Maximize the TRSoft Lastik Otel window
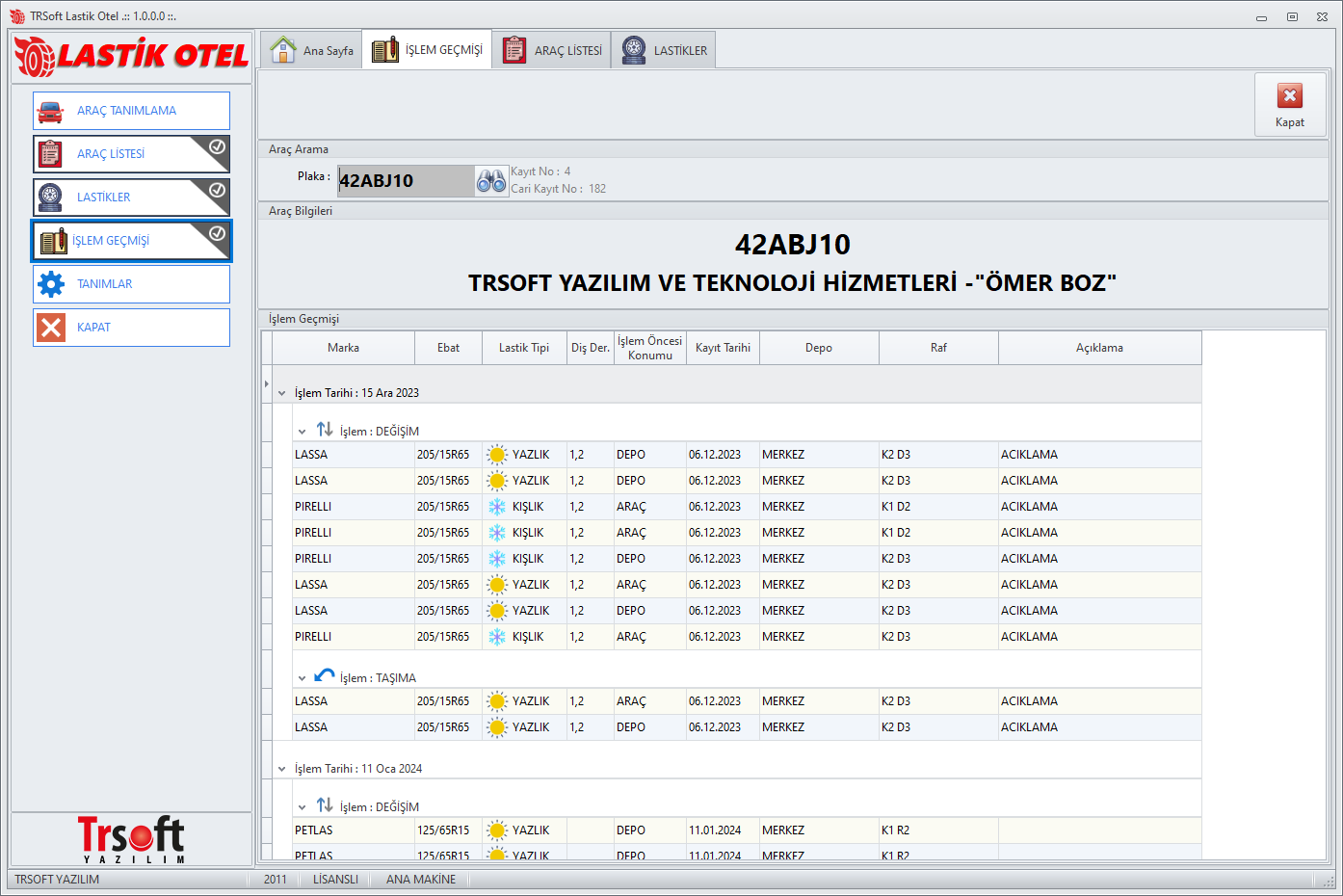Viewport: 1343px width, 896px height. (1292, 16)
